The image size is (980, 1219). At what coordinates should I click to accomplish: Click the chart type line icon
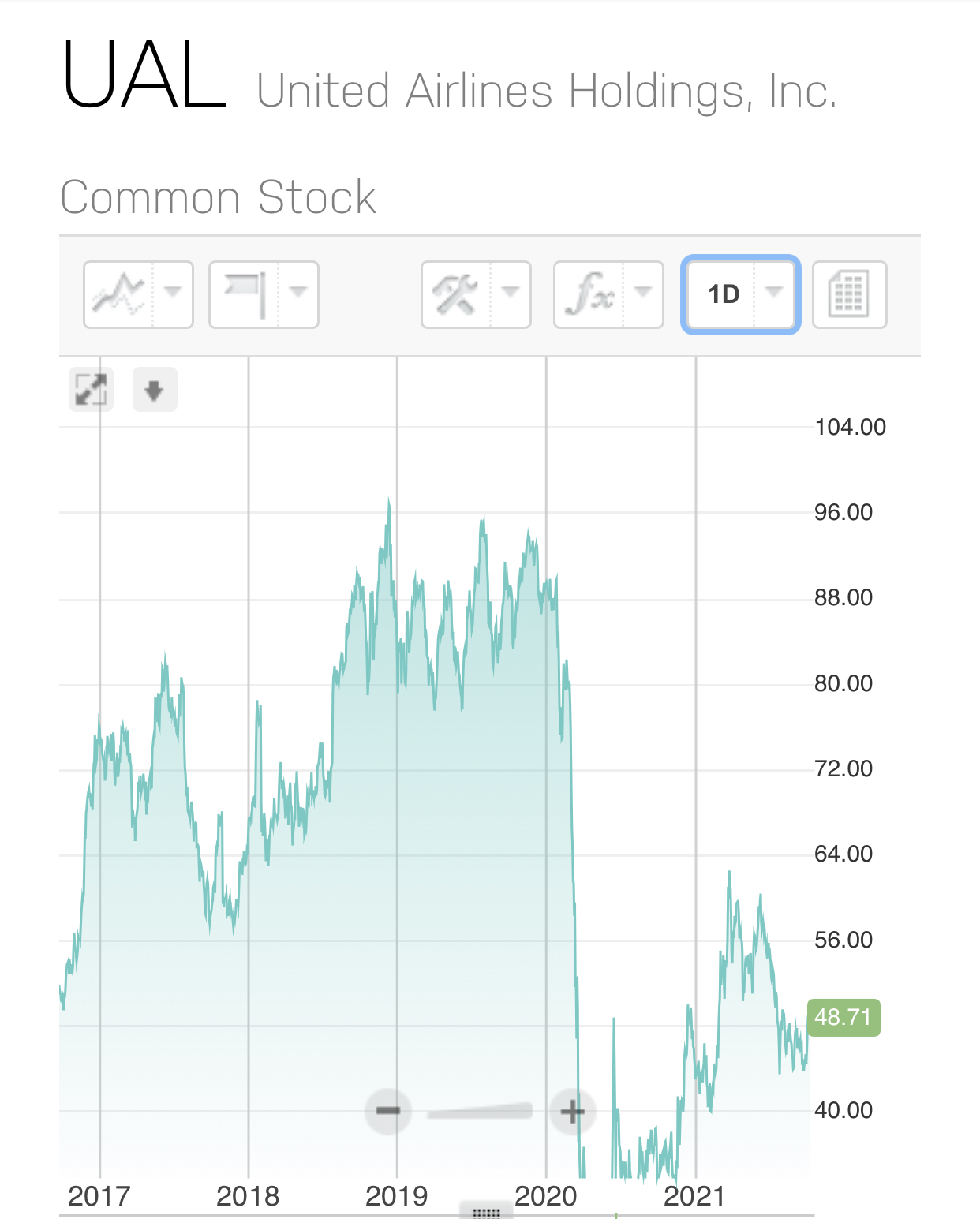pos(119,294)
